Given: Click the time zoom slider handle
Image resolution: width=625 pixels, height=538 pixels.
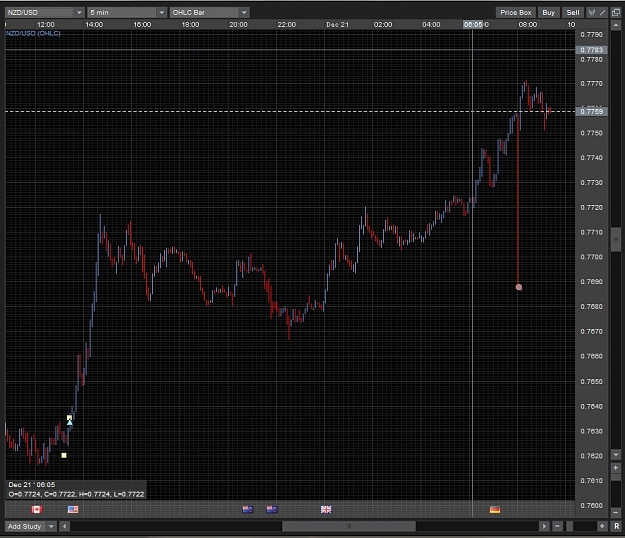Looking at the screenshot, I should tap(570, 526).
